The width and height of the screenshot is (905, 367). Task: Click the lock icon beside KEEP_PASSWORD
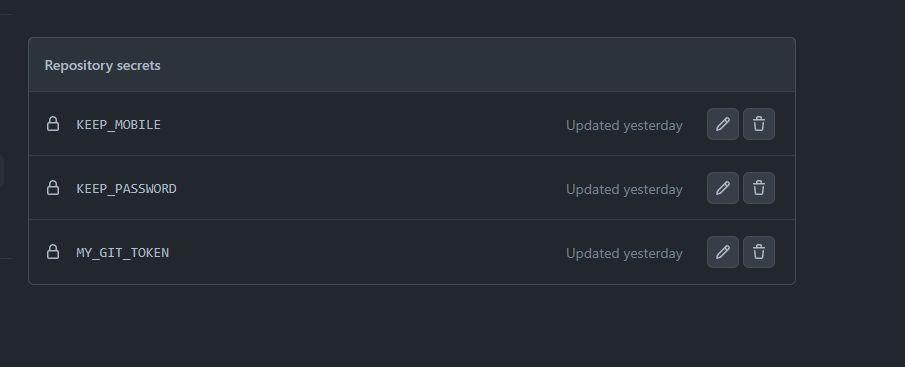tap(53, 188)
